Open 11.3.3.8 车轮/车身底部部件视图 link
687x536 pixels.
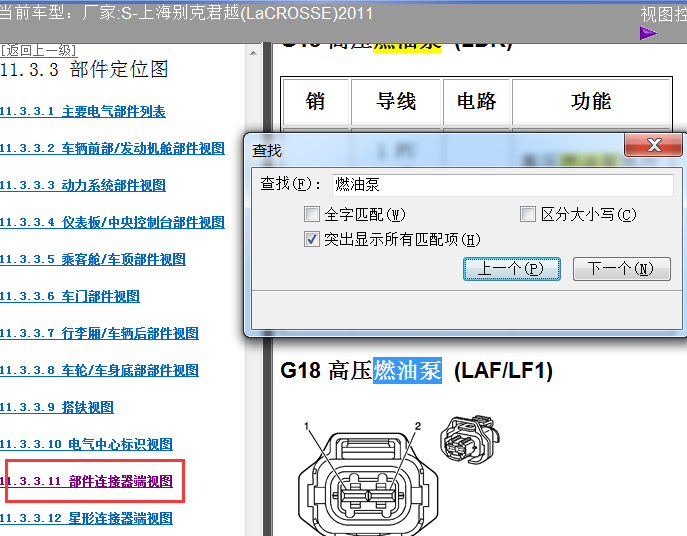tap(99, 370)
